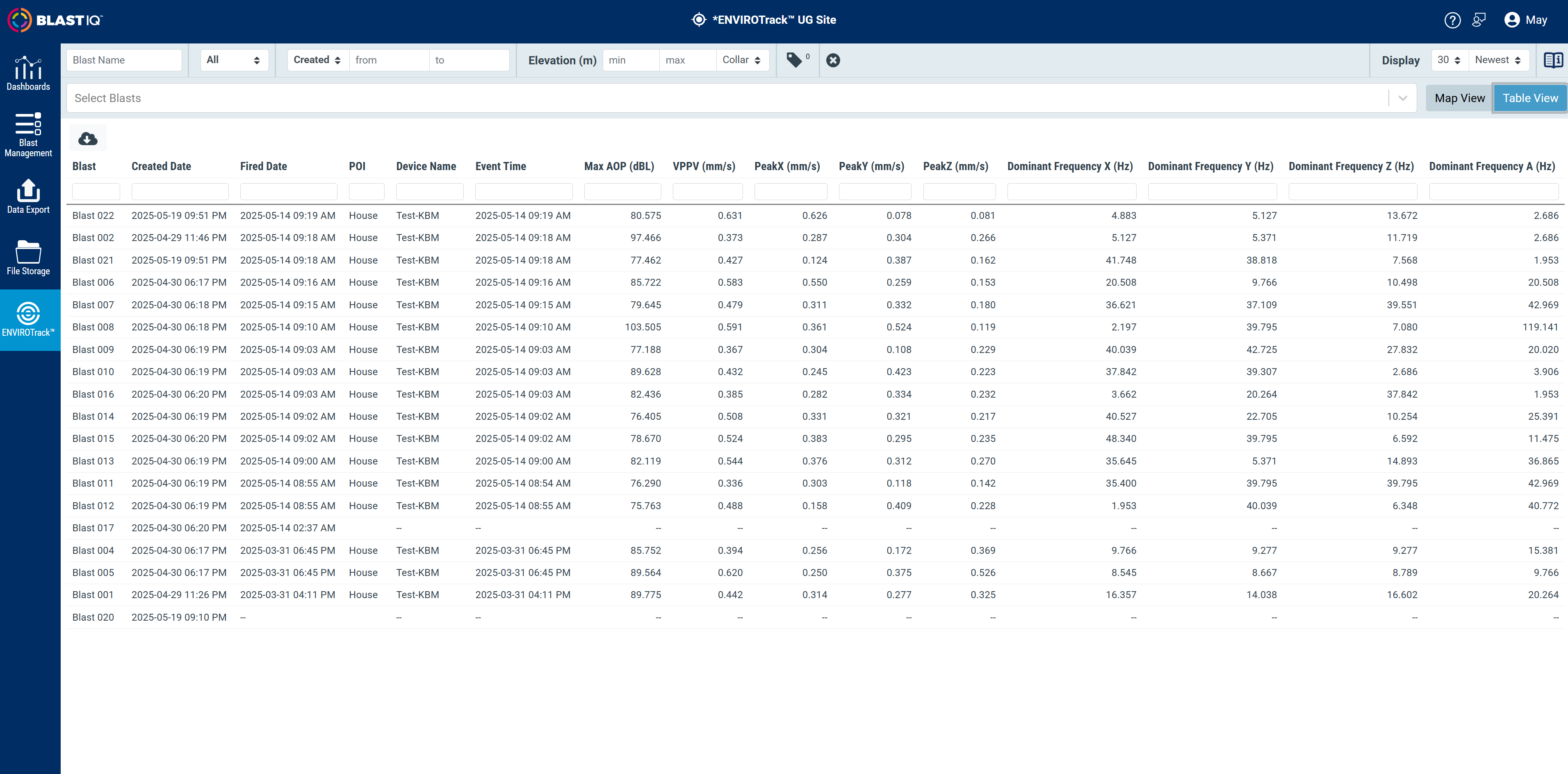Click the Max AOP column filter box
Viewport: 1568px width, 774px height.
[623, 191]
